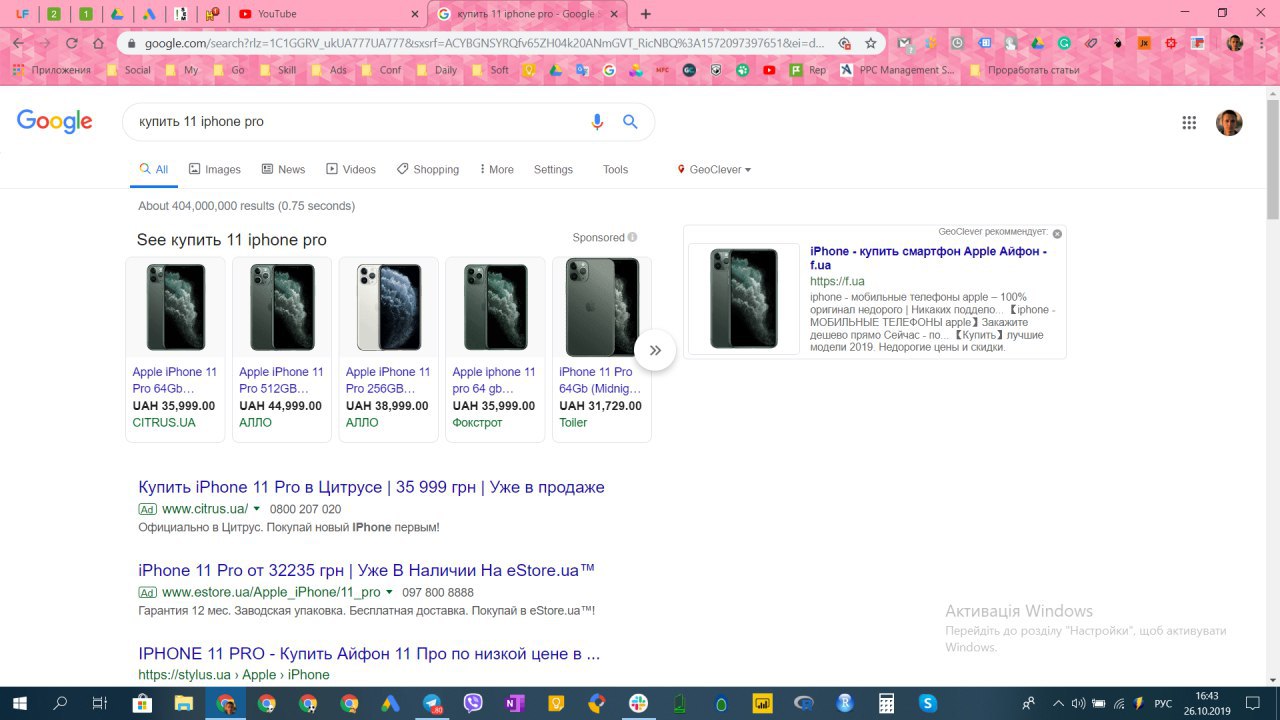
Task: Close the GeoClever recommendation box
Action: [x=1057, y=233]
